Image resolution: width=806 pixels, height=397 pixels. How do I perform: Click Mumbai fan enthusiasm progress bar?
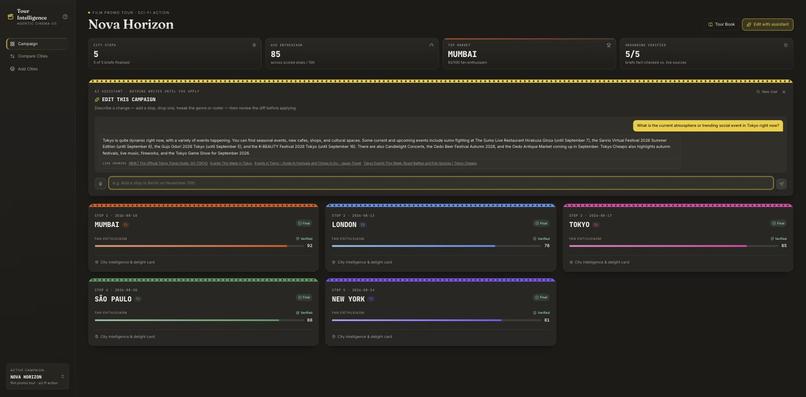(199, 246)
